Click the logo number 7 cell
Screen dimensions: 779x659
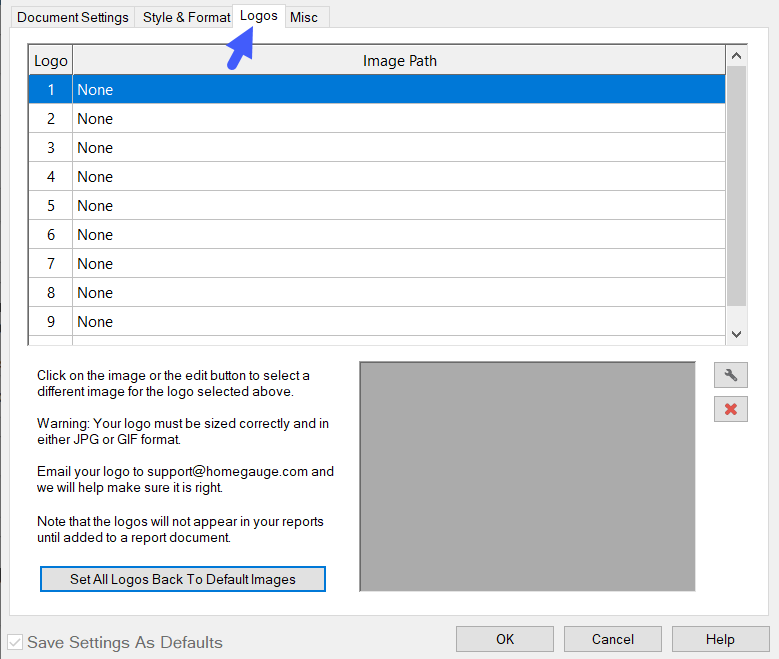[51, 263]
